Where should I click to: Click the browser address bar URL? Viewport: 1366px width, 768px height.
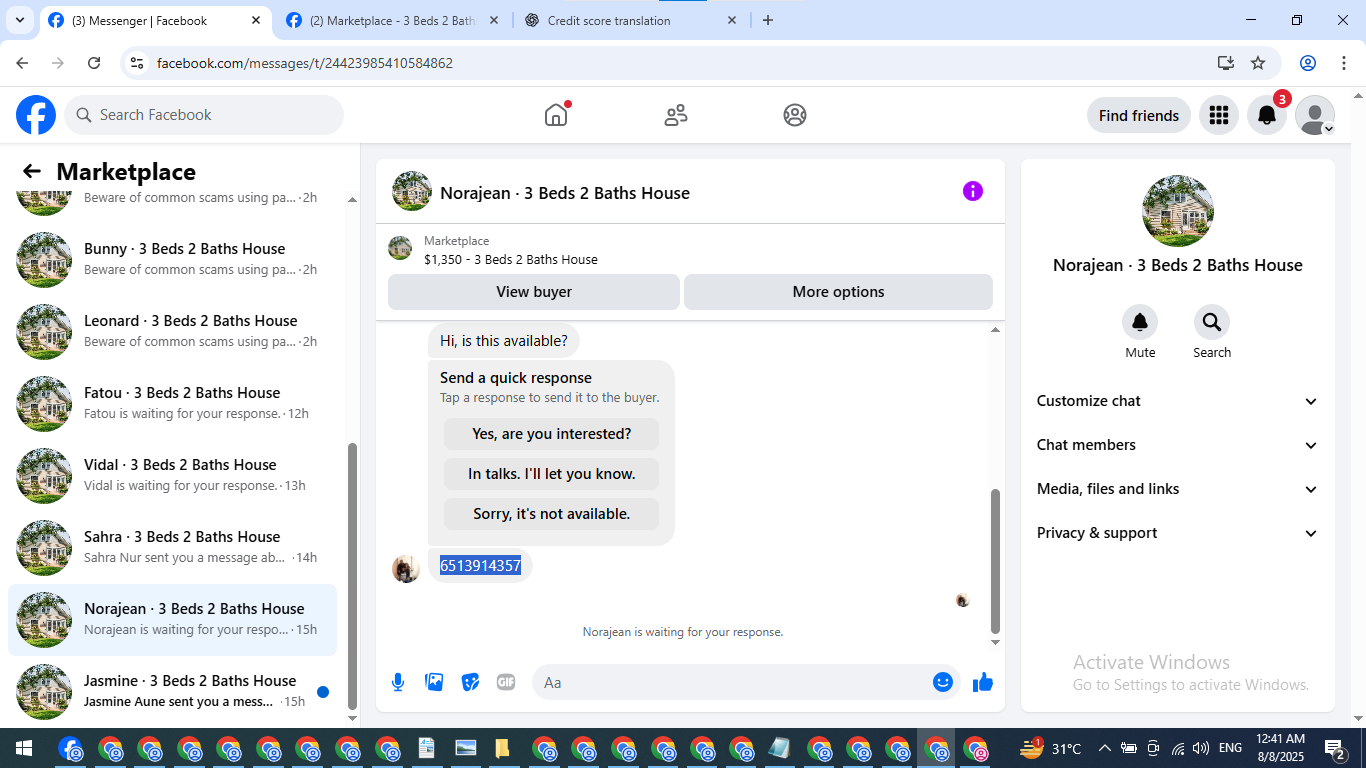[x=305, y=63]
